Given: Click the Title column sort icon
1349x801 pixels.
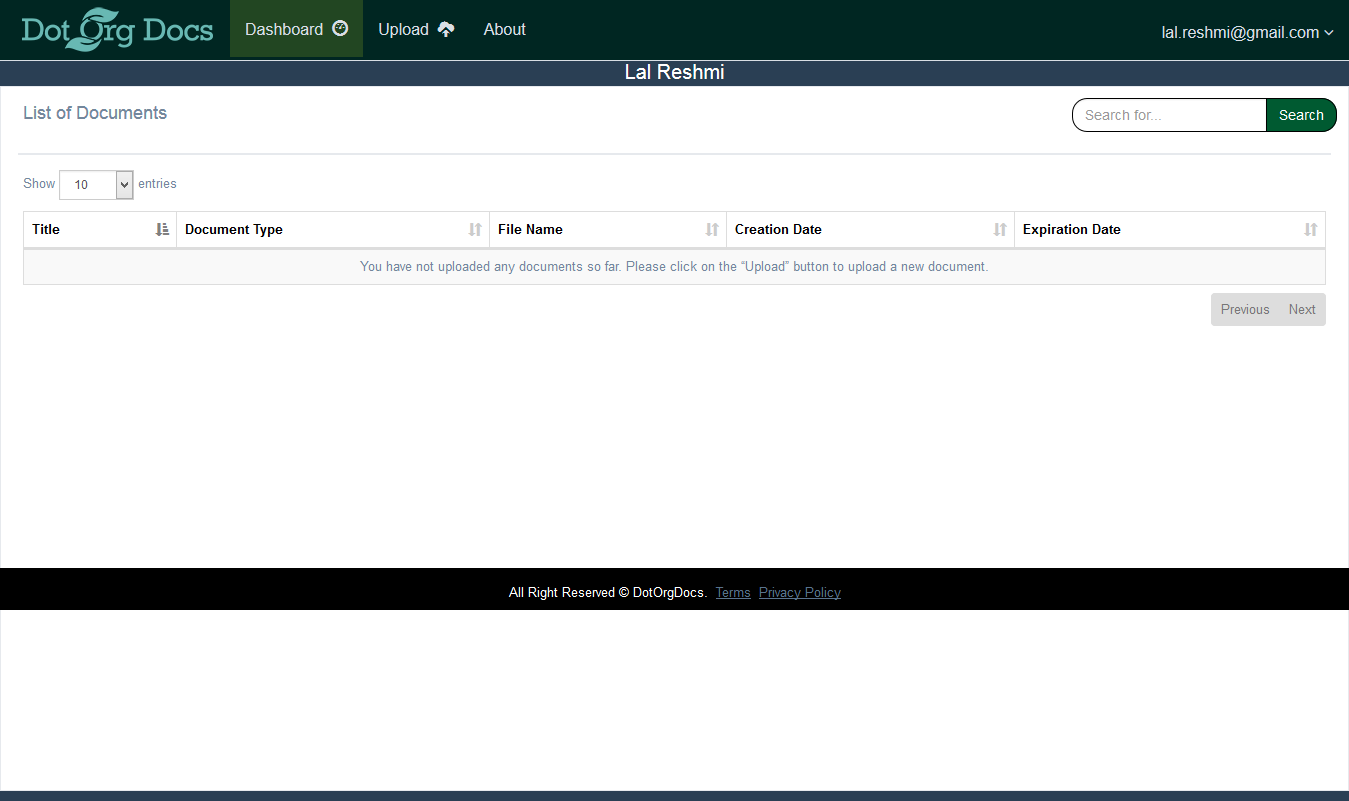Looking at the screenshot, I should (163, 230).
